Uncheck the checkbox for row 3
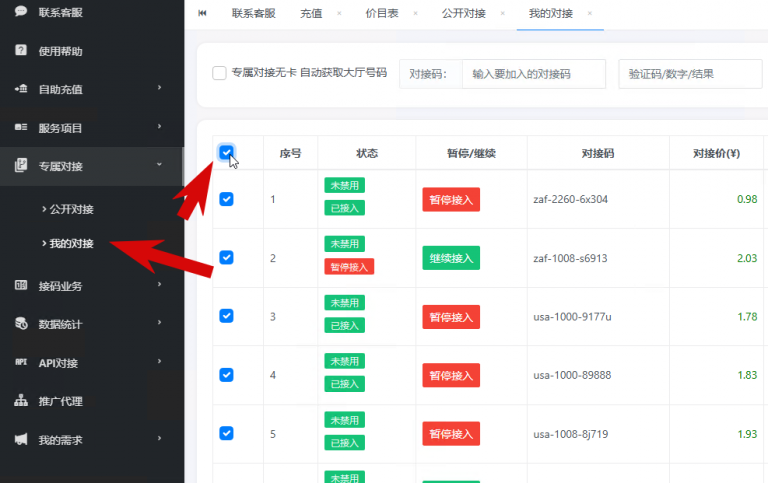The image size is (768, 483). pyautogui.click(x=226, y=316)
